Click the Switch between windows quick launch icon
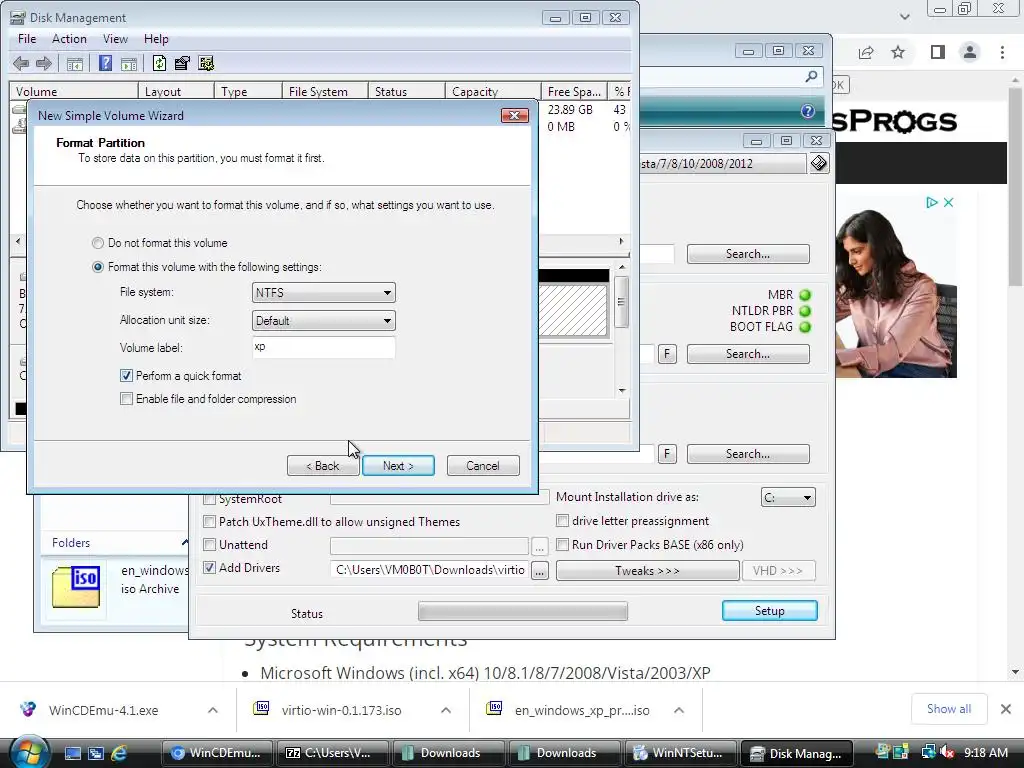 click(96, 753)
